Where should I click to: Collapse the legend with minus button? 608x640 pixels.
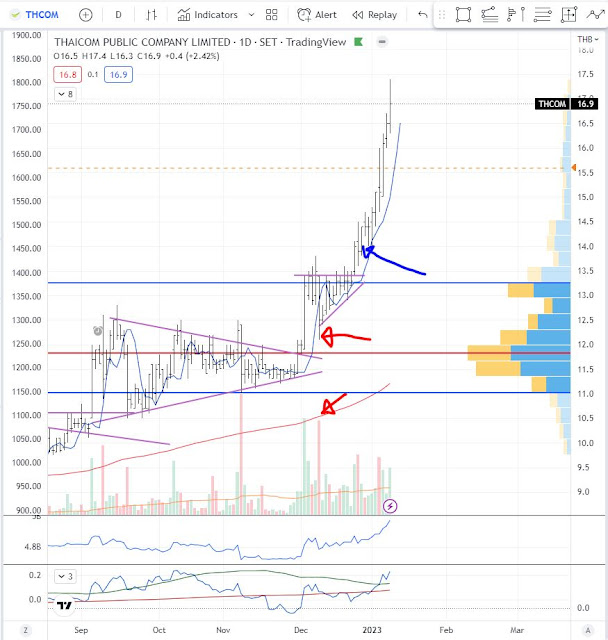point(382,42)
